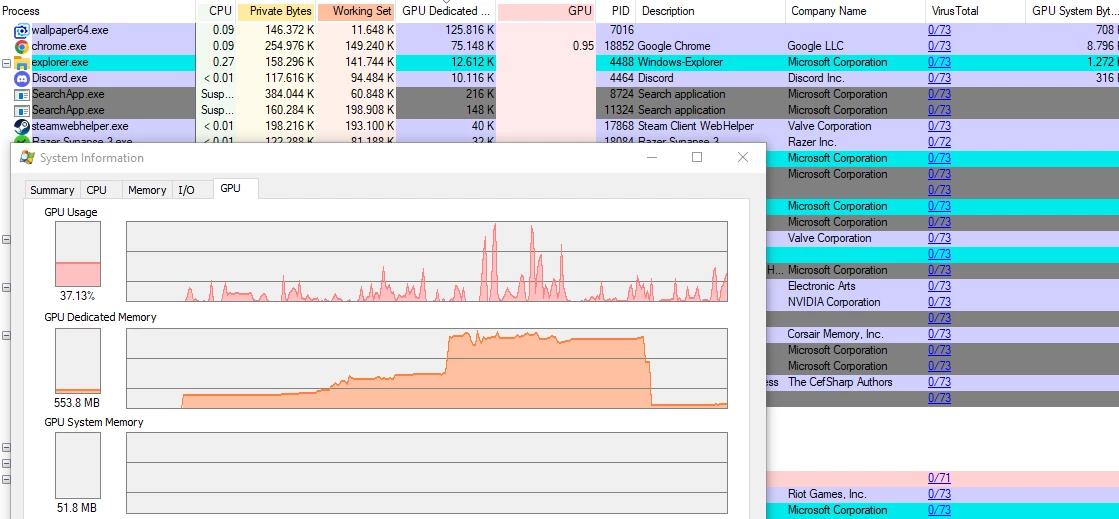Open VirusTotal link for Corsair Memory row
Screen dimensions: 1119x519
pos(939,334)
